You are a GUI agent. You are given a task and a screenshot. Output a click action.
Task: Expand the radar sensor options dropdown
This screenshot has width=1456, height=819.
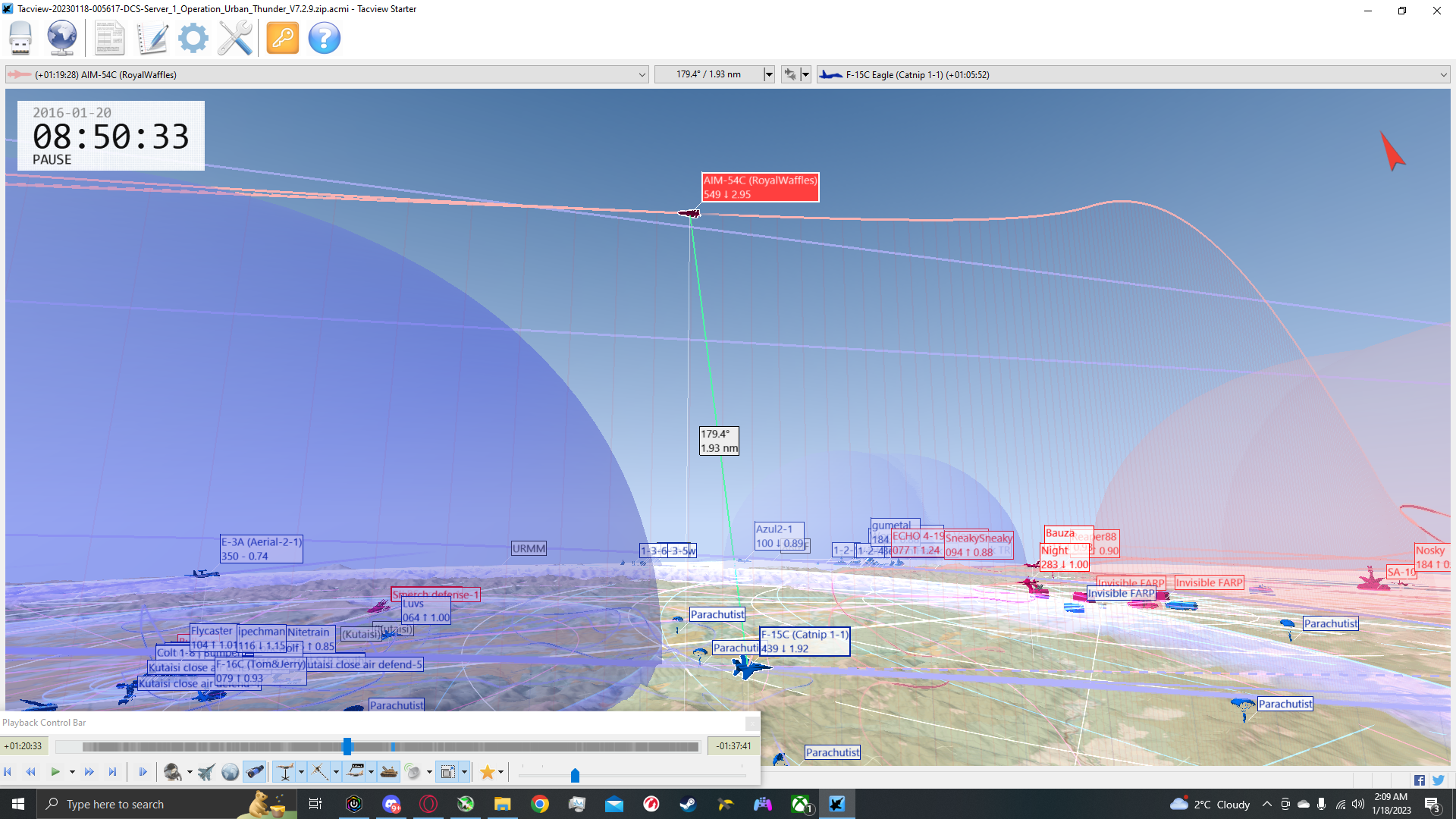[x=429, y=772]
